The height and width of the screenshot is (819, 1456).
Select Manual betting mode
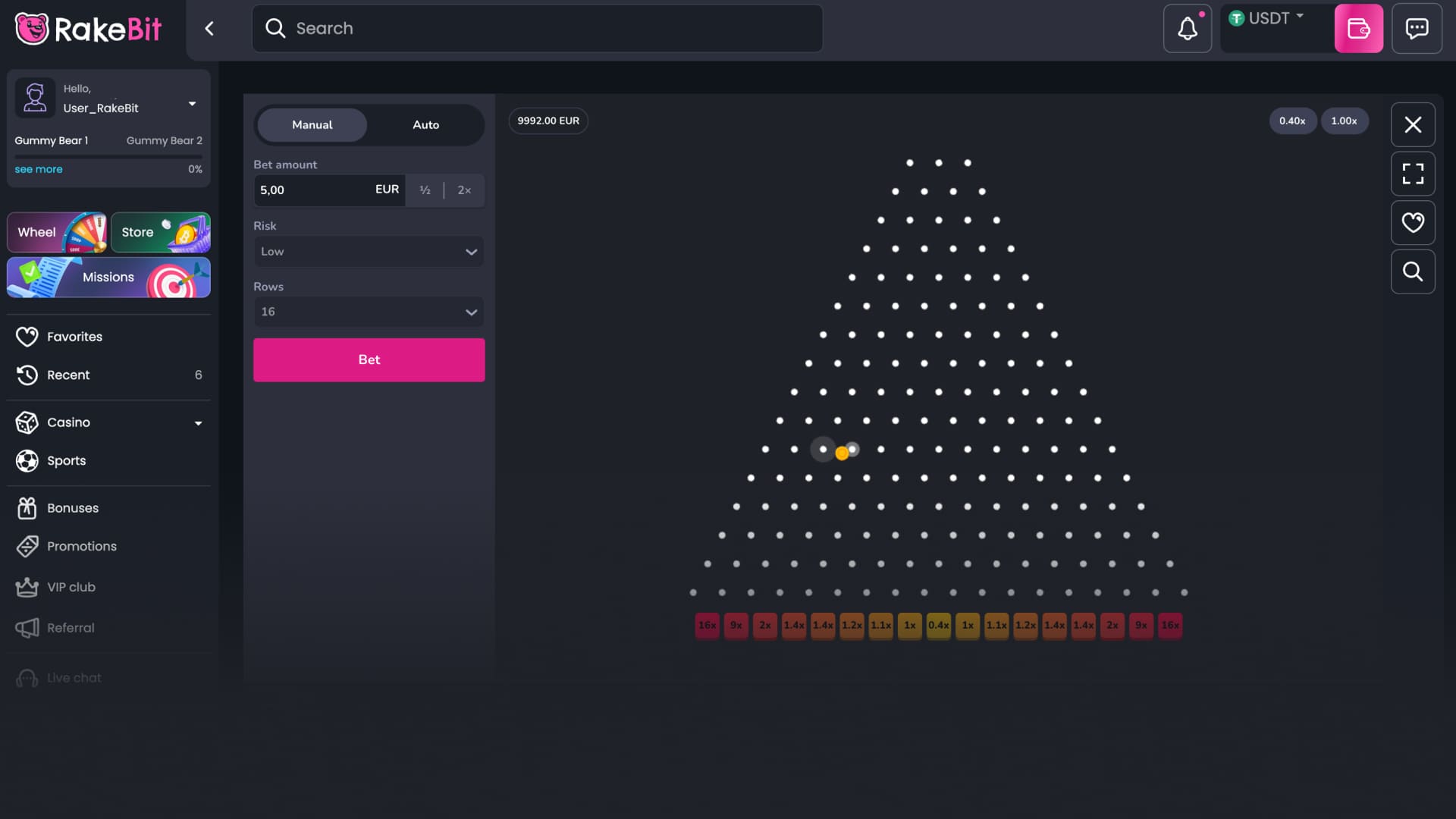pyautogui.click(x=312, y=124)
